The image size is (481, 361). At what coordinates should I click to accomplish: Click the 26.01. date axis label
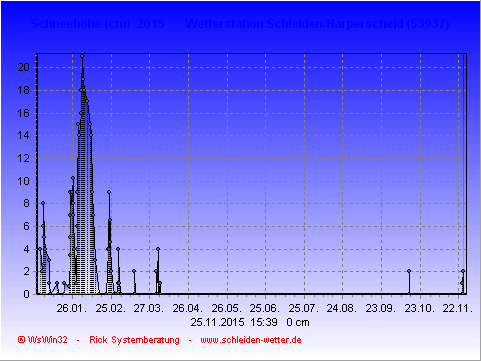click(72, 308)
